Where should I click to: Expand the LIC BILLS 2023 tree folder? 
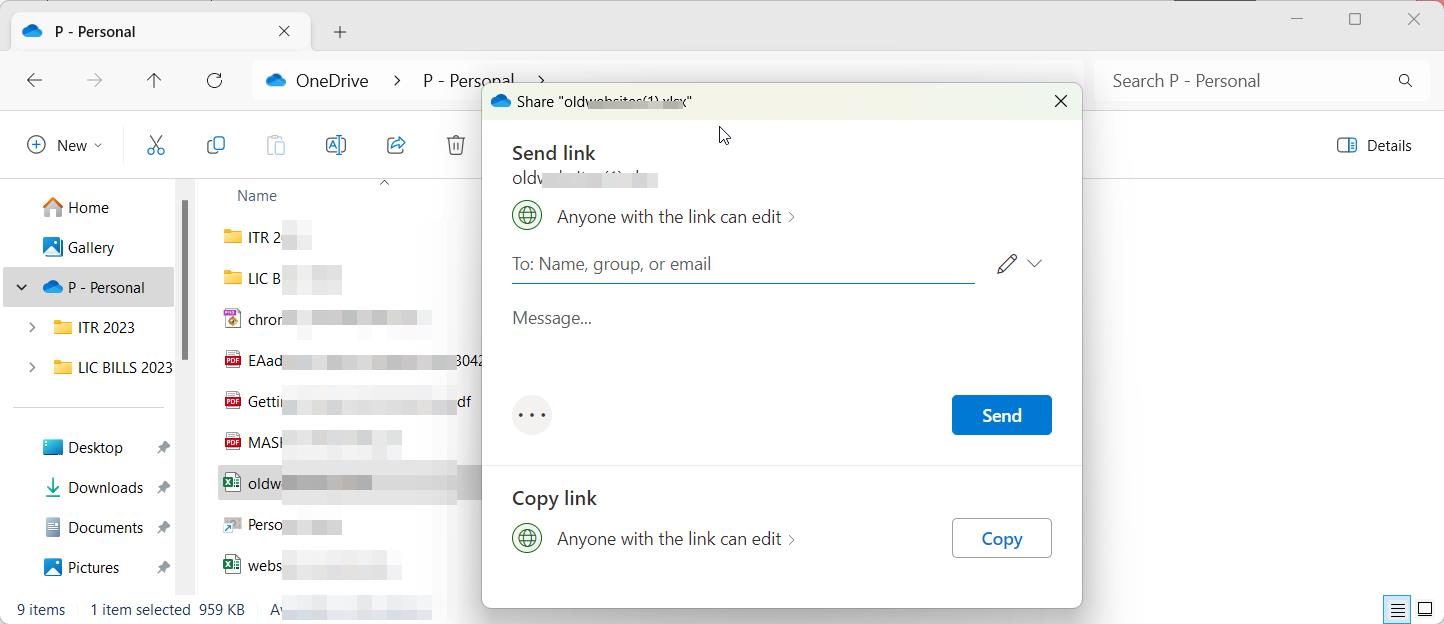(32, 367)
